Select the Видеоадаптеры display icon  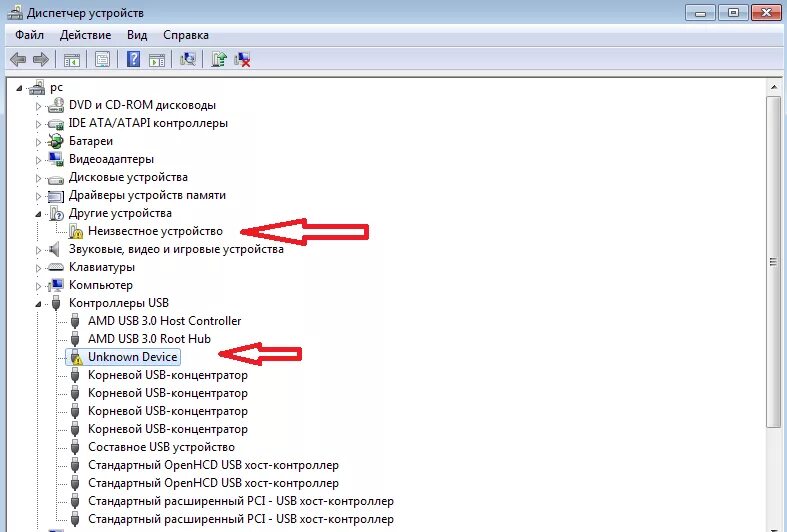56,159
